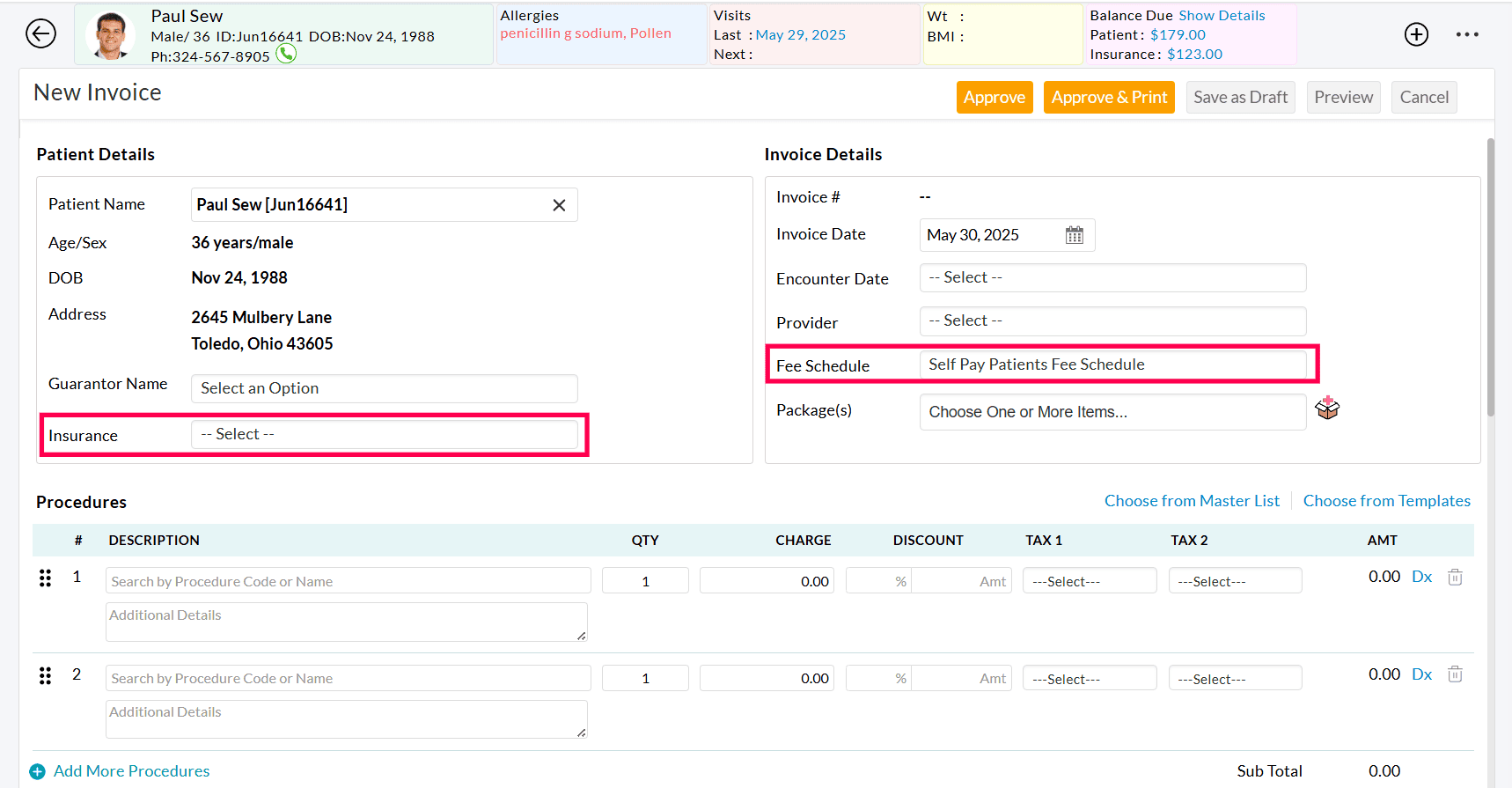This screenshot has height=788, width=1512.
Task: Click Approve & Print button
Action: (1109, 97)
